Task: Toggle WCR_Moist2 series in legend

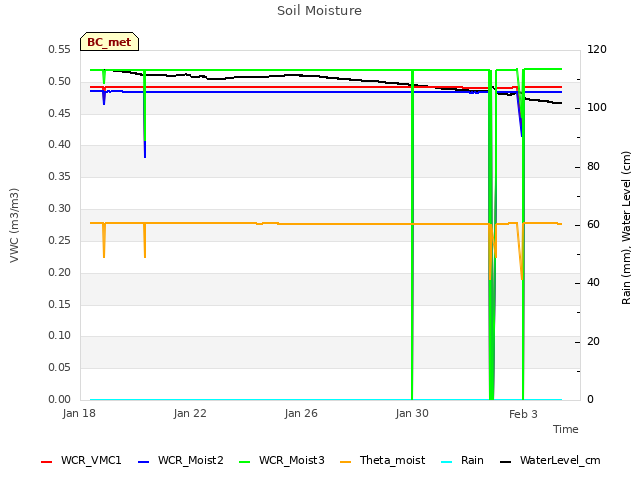Action: [181, 460]
